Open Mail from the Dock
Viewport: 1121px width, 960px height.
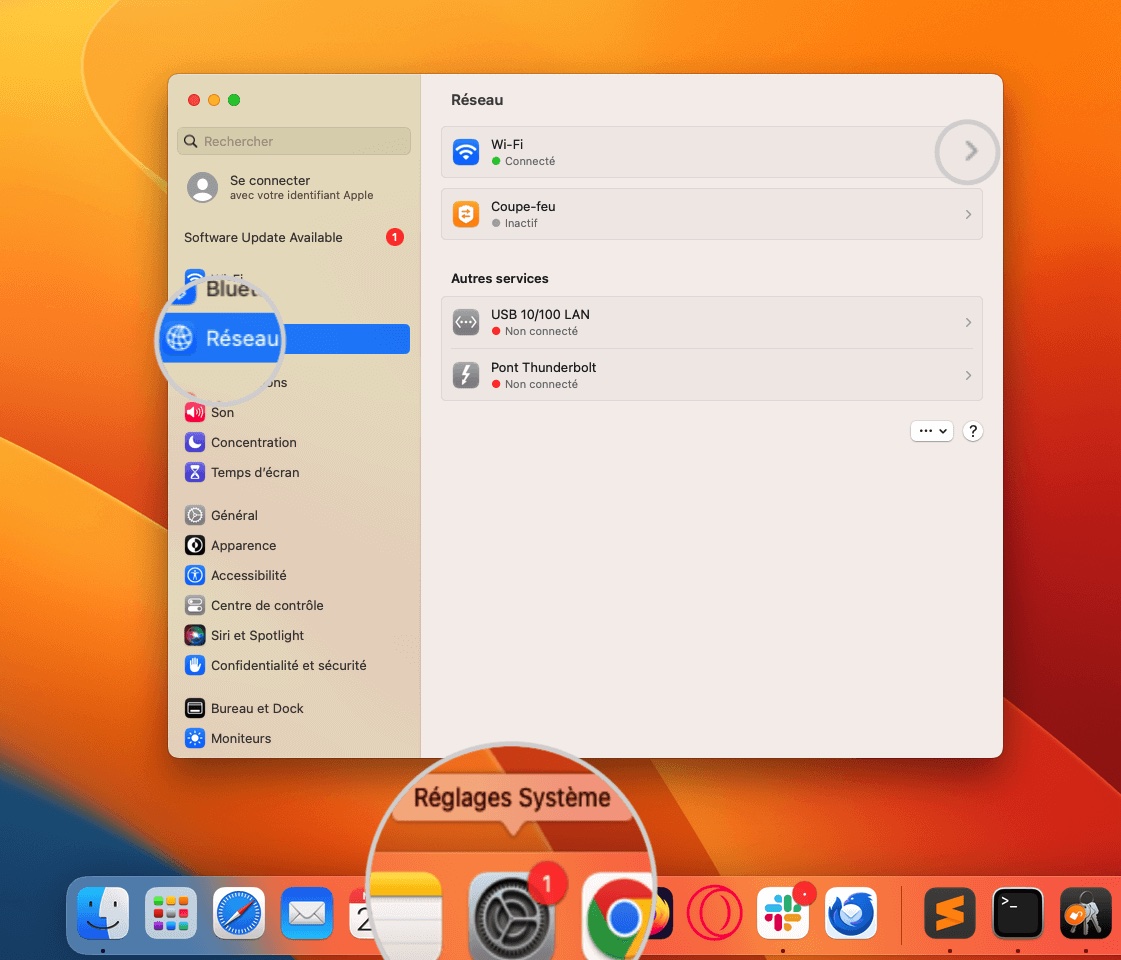[x=307, y=913]
